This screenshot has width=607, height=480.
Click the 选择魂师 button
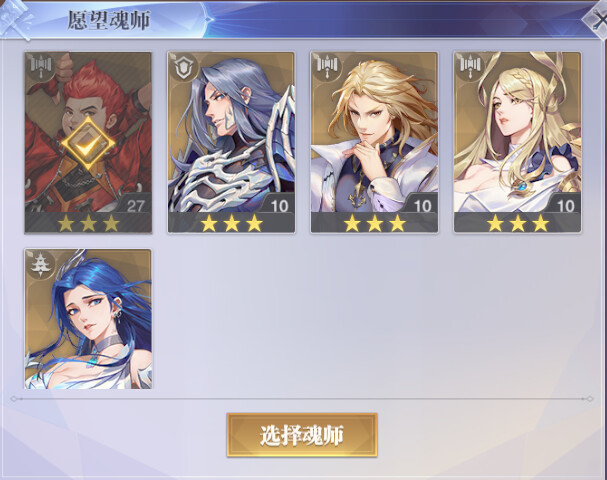click(302, 435)
